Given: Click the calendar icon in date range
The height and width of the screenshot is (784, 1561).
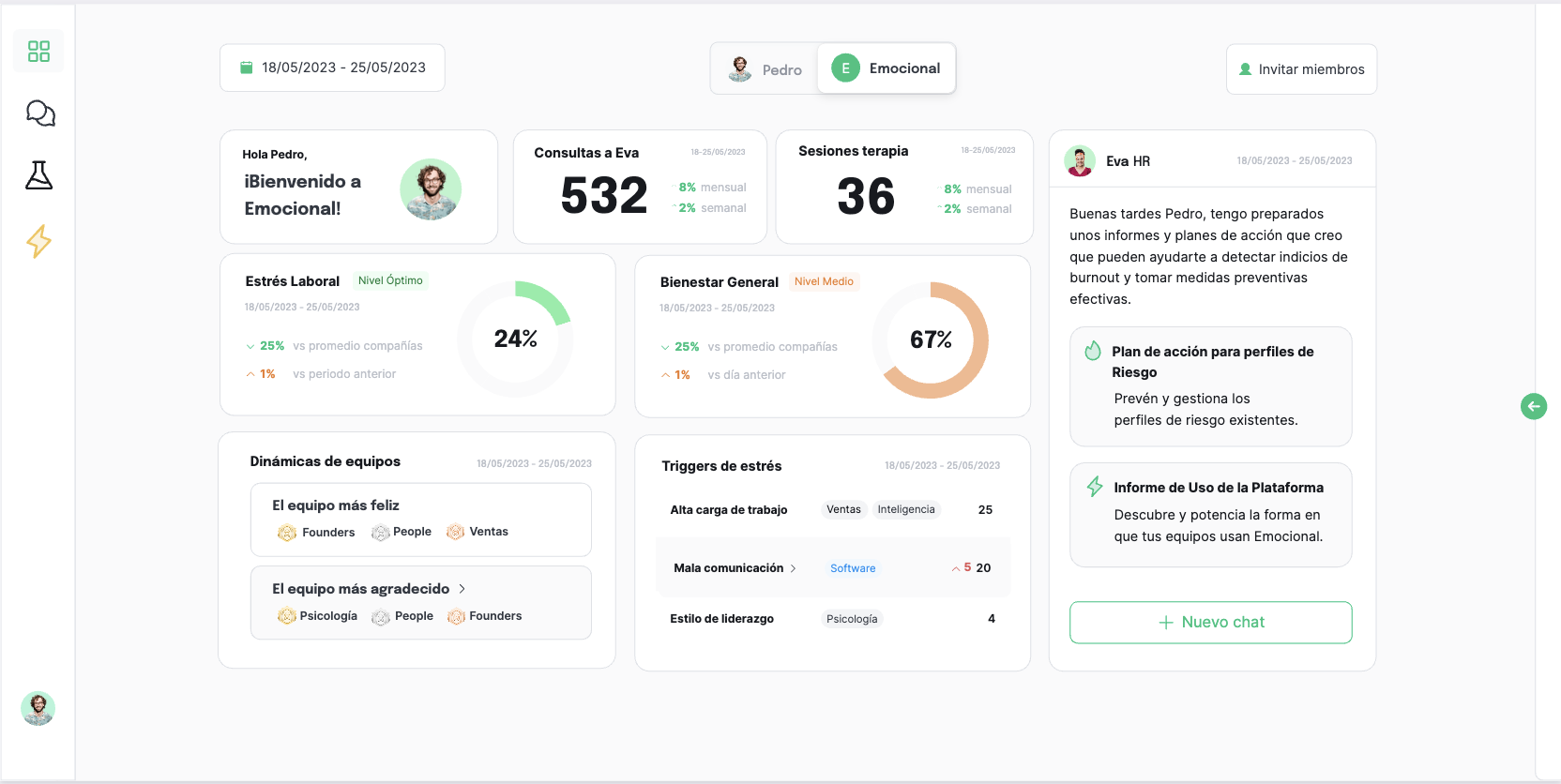Looking at the screenshot, I should click(x=247, y=68).
